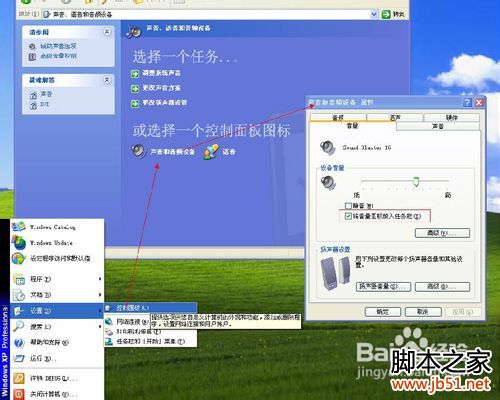Collapse the 请参阅 side panel chevron
The width and height of the screenshot is (500, 400).
107,32
